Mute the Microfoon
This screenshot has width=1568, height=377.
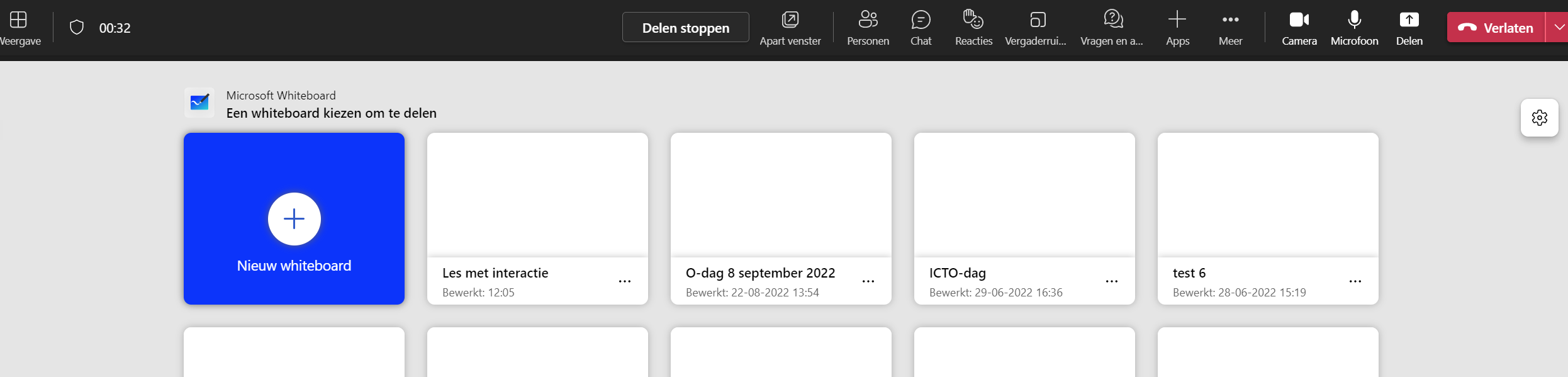click(x=1354, y=28)
